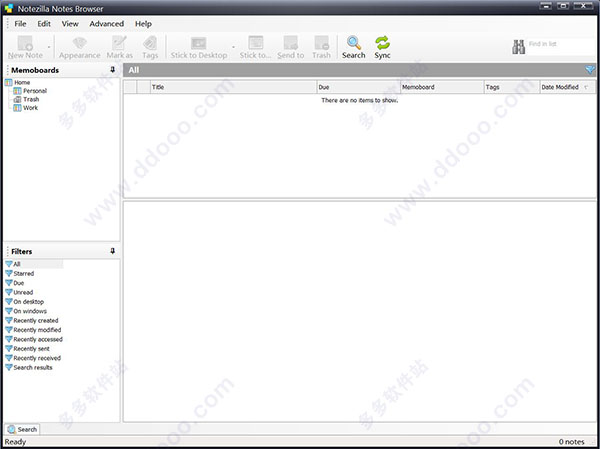Image resolution: width=600 pixels, height=449 pixels.
Task: Select the Unread filter
Action: [x=23, y=292]
